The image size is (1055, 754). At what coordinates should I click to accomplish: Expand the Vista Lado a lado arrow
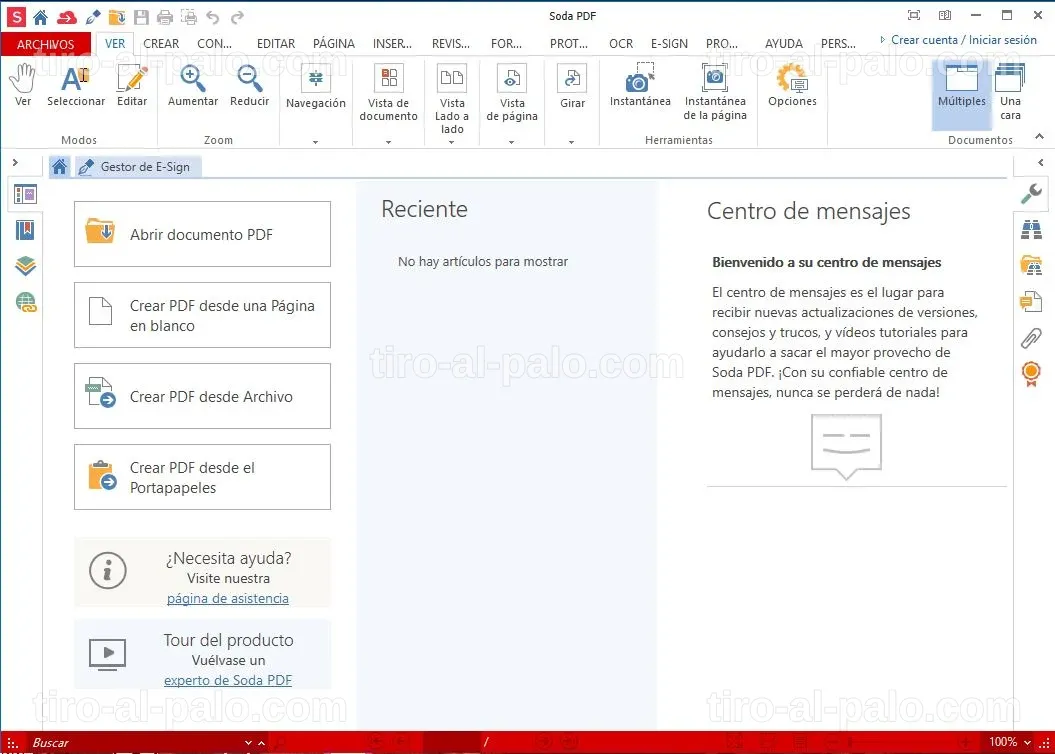451,142
